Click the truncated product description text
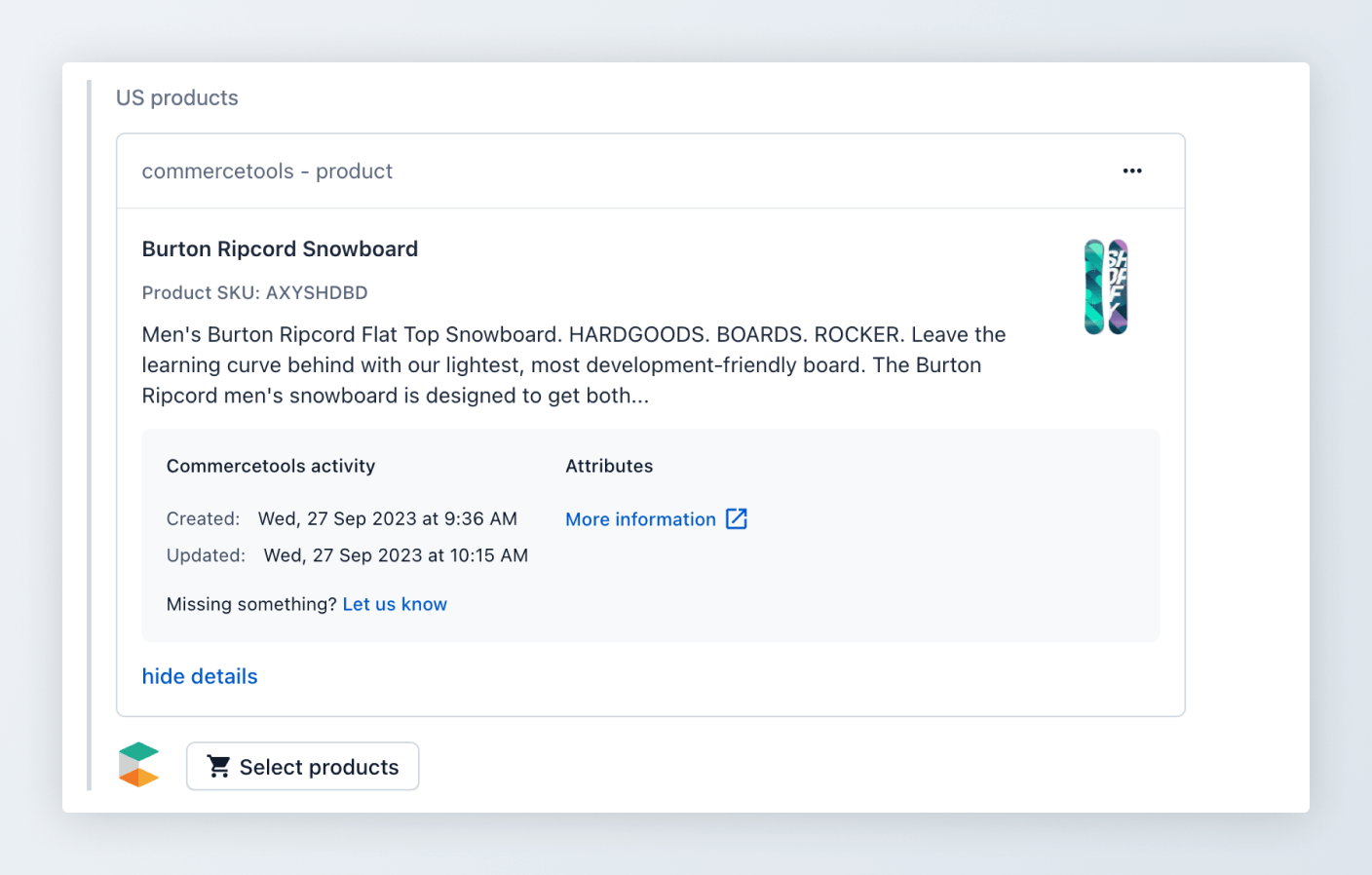 [574, 365]
